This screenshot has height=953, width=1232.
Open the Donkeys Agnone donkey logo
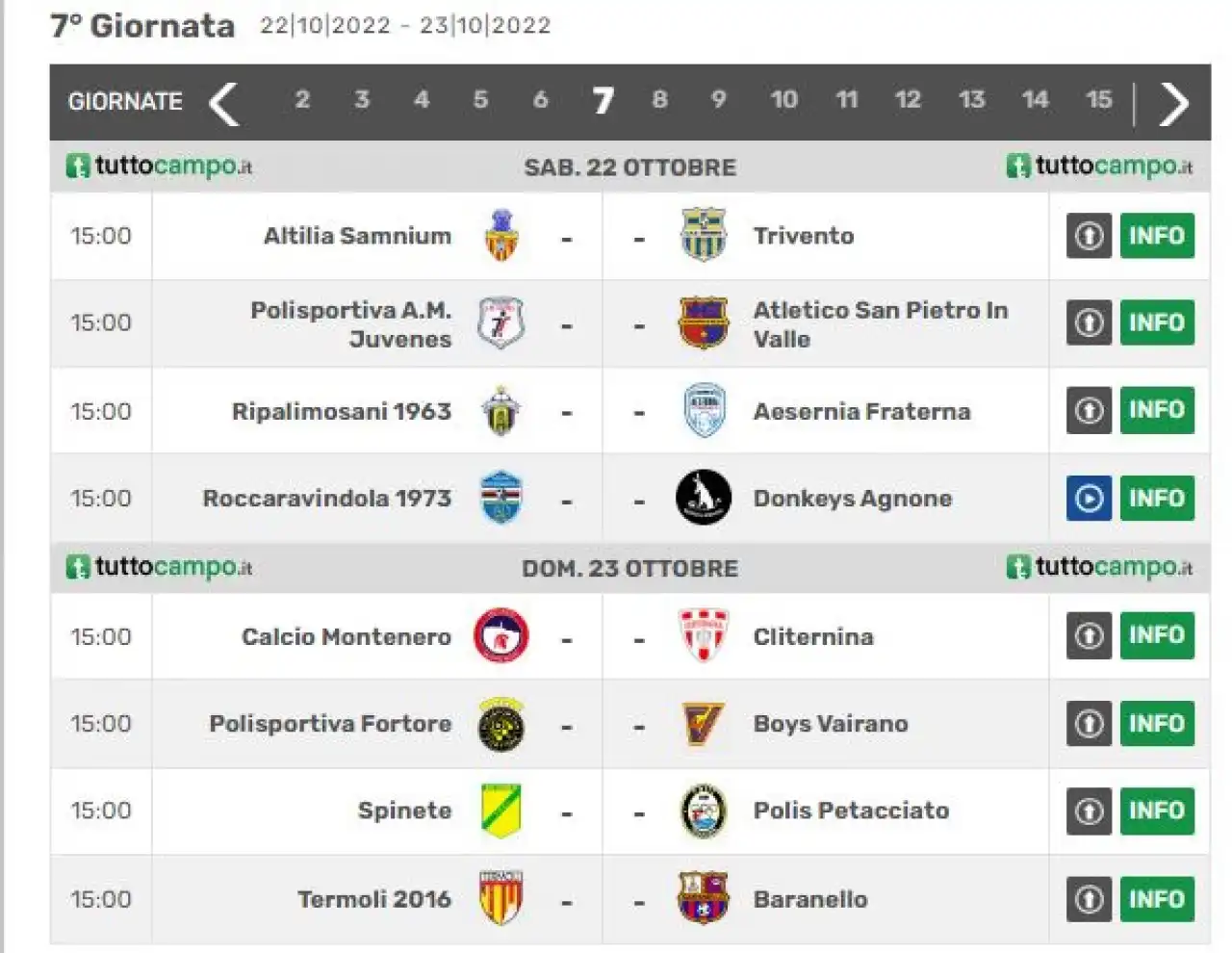[x=704, y=498]
